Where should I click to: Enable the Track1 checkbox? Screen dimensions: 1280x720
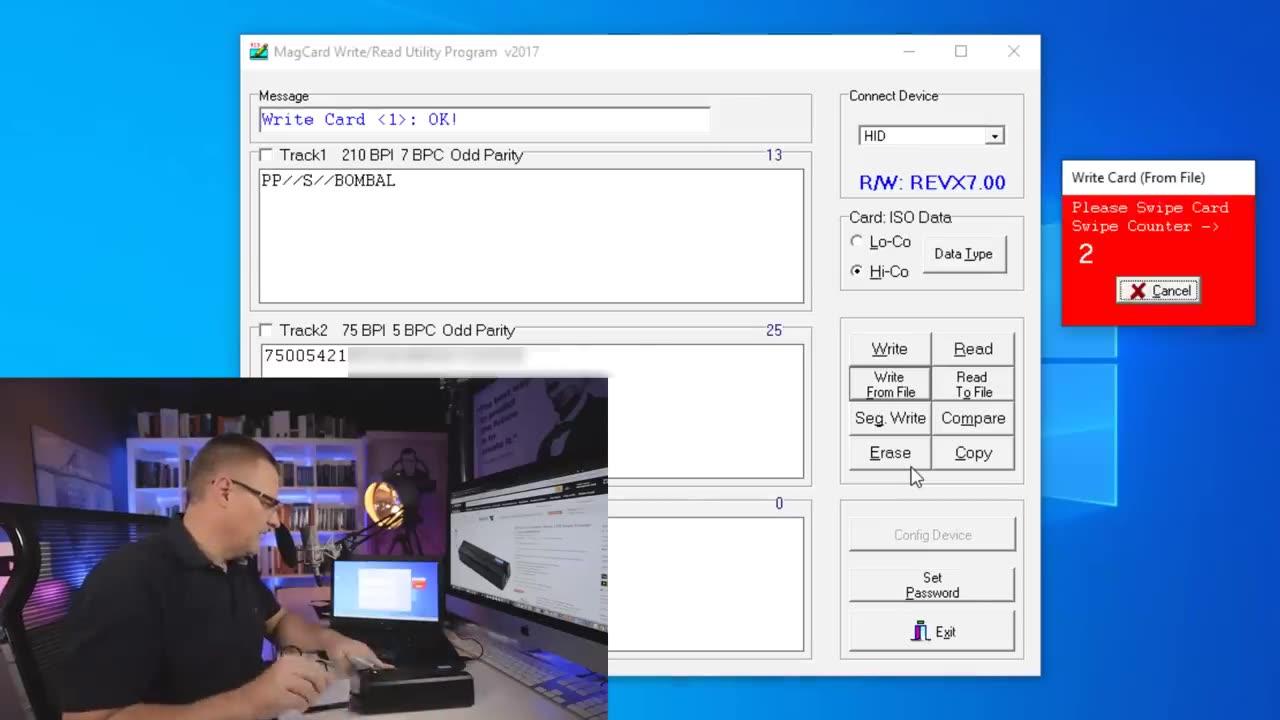(x=265, y=155)
